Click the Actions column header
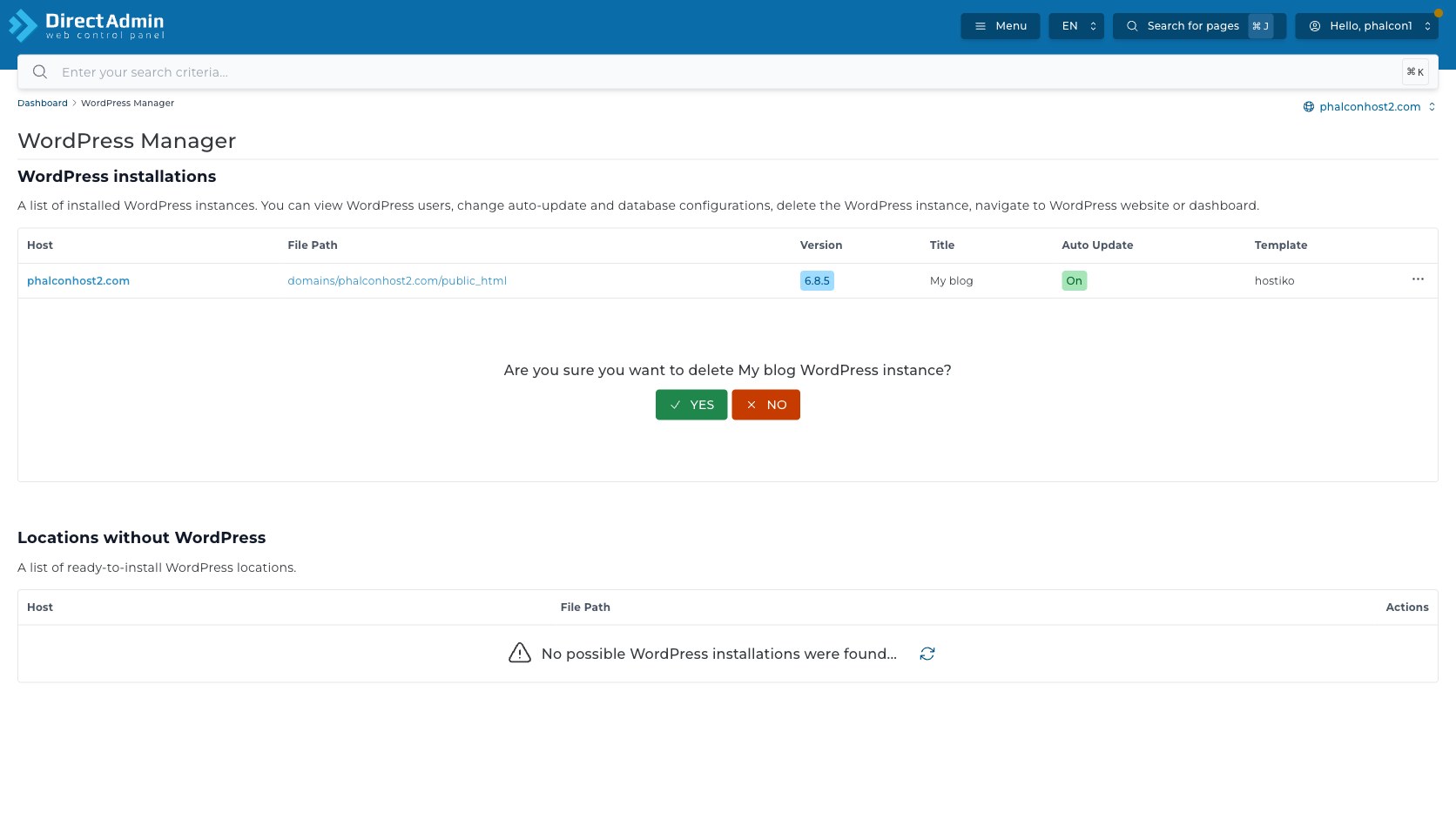1456x819 pixels. 1407,608
